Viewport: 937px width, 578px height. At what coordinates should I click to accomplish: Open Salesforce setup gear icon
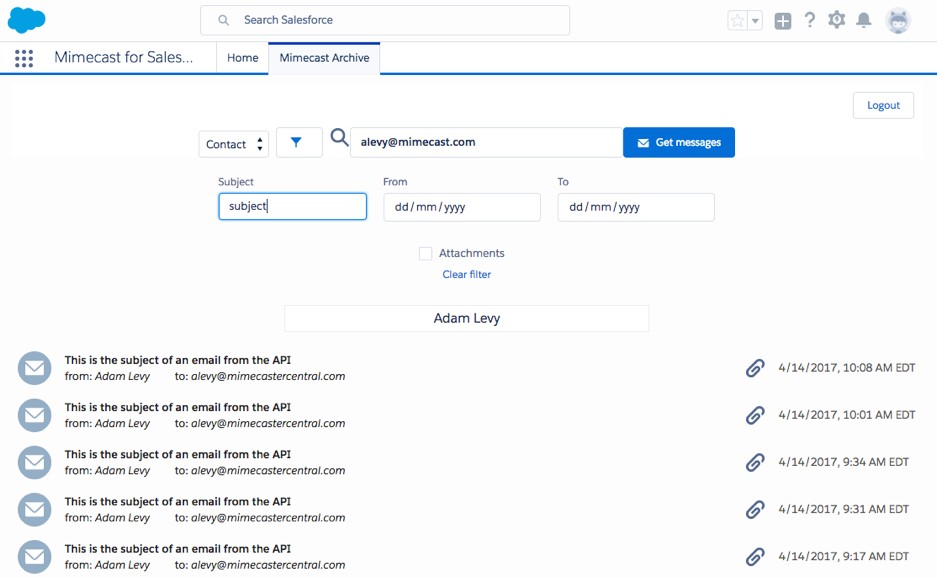click(836, 19)
